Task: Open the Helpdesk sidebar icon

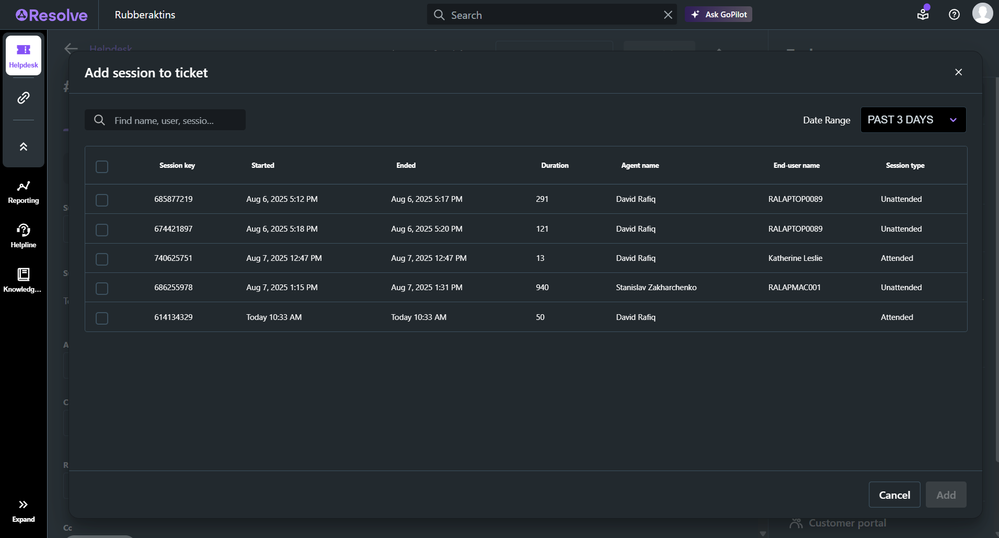Action: (x=23, y=55)
